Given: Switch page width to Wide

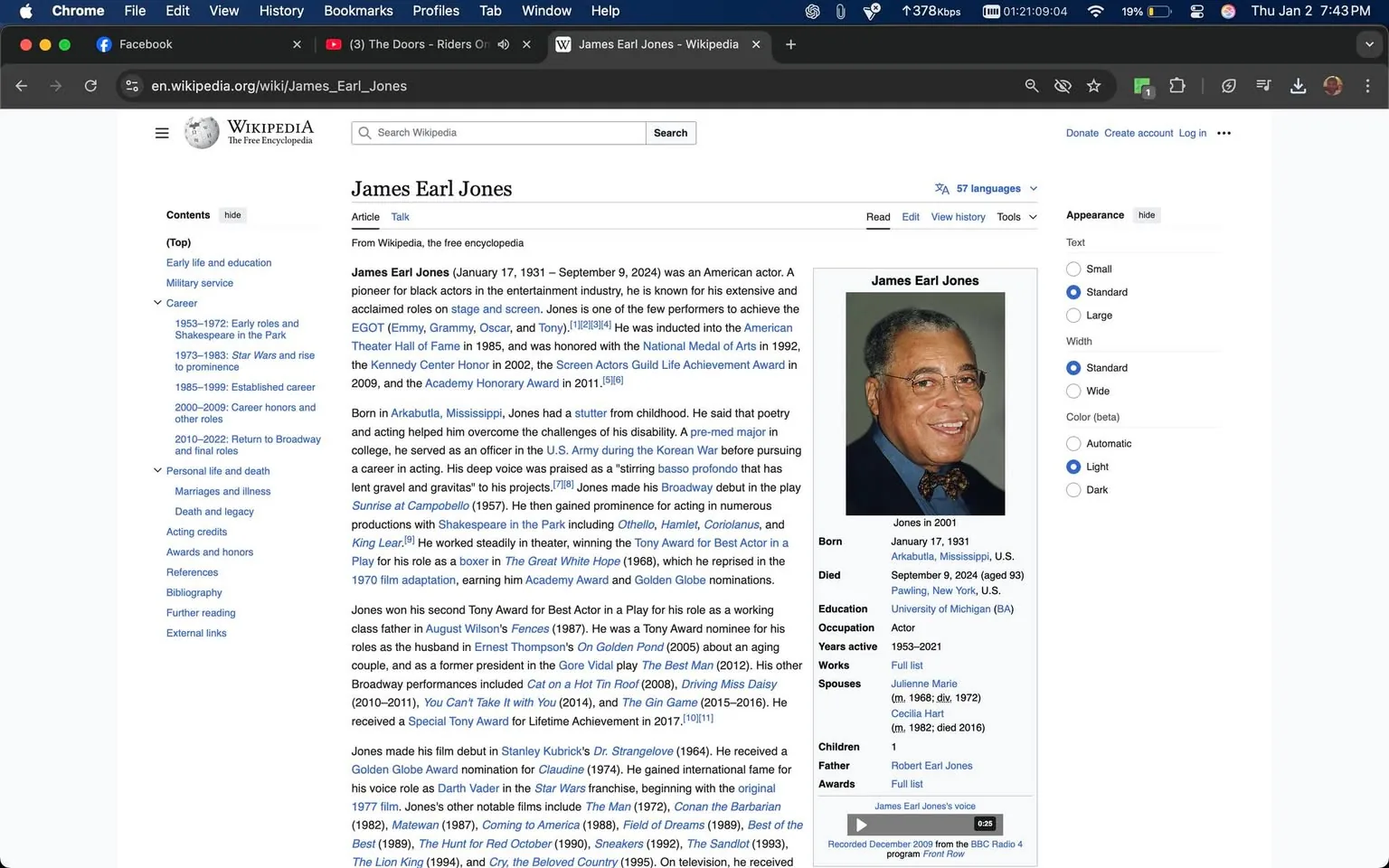Looking at the screenshot, I should pyautogui.click(x=1073, y=391).
